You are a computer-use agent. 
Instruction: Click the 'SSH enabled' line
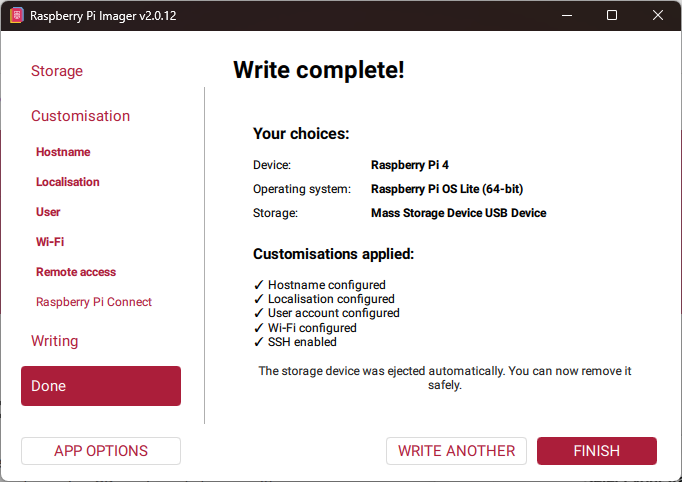[295, 342]
